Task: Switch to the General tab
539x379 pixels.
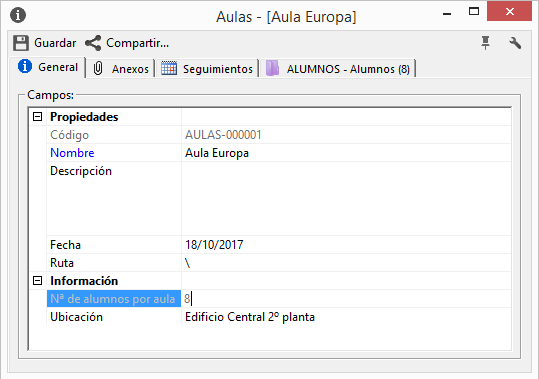Action: click(48, 67)
